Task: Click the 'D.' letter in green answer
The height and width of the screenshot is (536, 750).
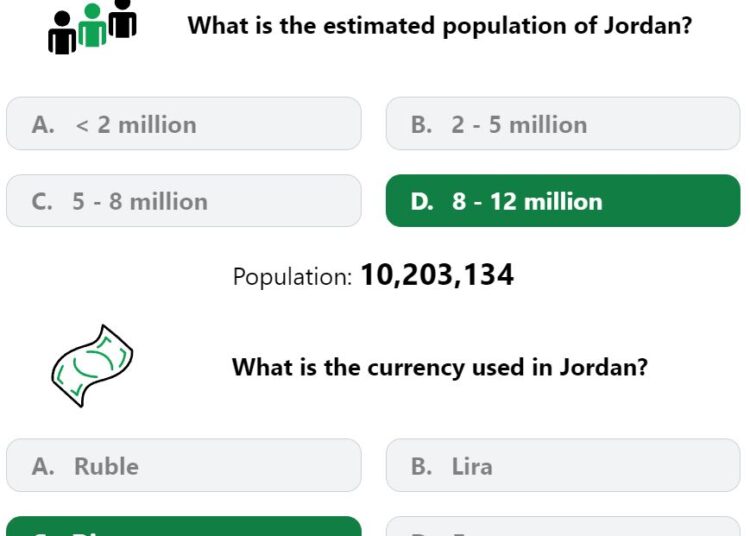Action: [422, 201]
